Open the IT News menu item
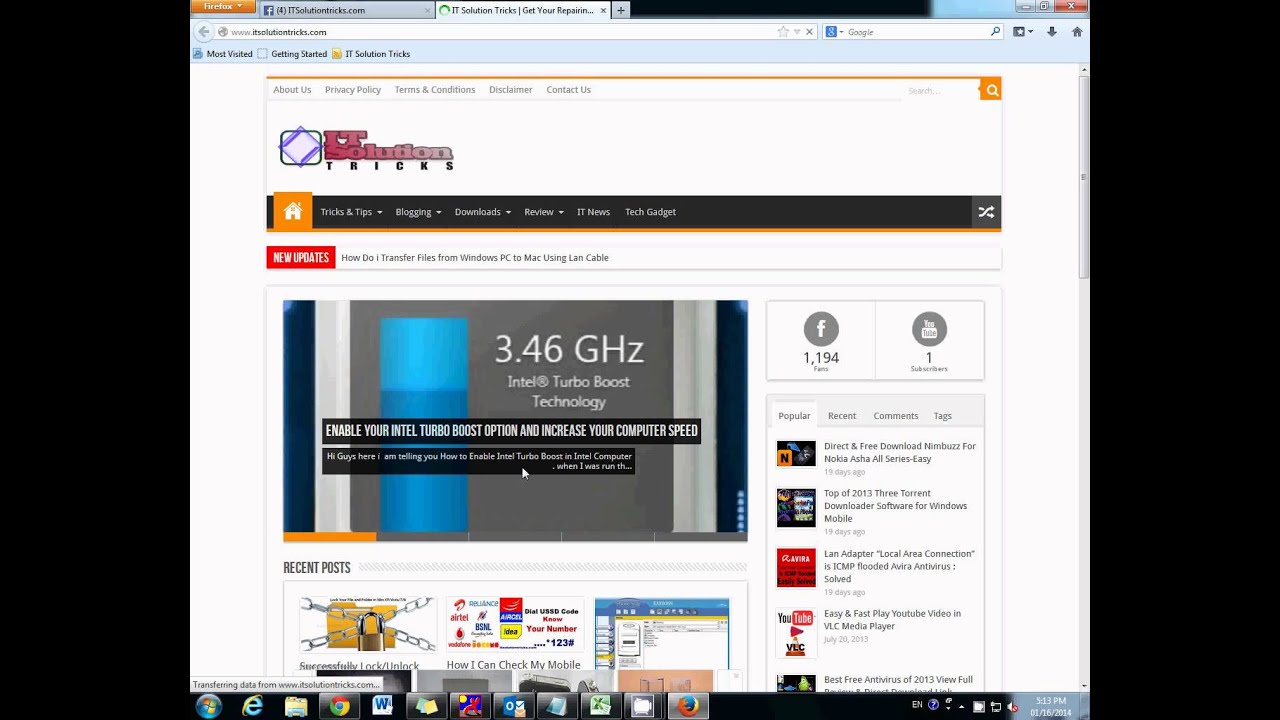This screenshot has width=1280, height=720. coord(593,212)
